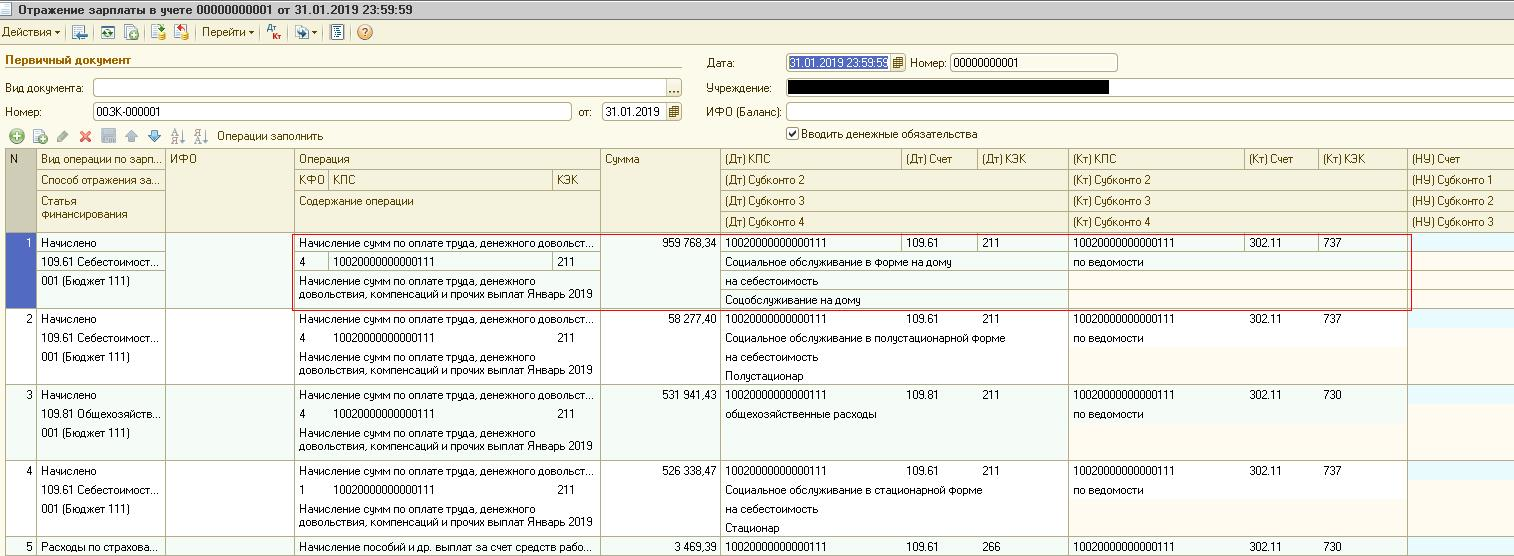Click Расходы по страхова... cell in row 5
The width and height of the screenshot is (1514, 556).
(x=100, y=547)
